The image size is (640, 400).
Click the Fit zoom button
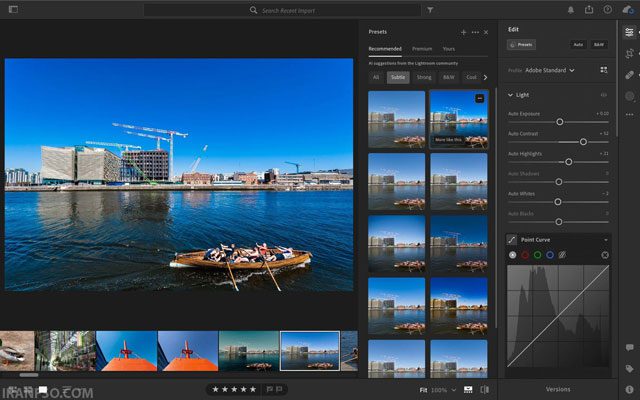423,390
